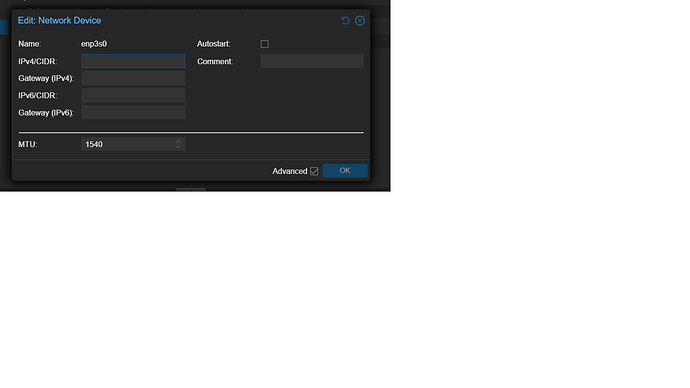Click the enp3s0 device name text

pyautogui.click(x=94, y=44)
